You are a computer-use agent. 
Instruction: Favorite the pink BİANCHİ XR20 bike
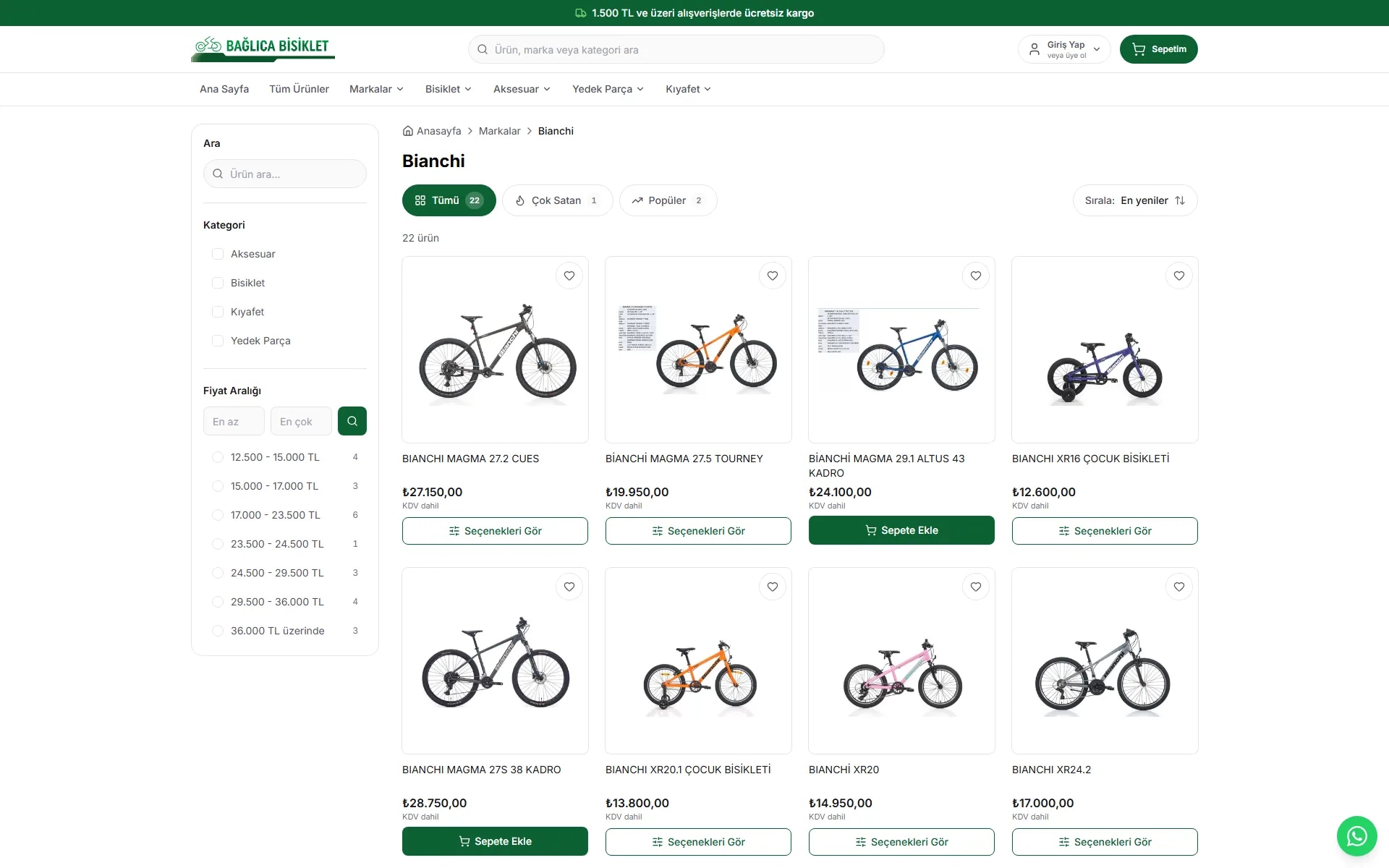point(976,587)
